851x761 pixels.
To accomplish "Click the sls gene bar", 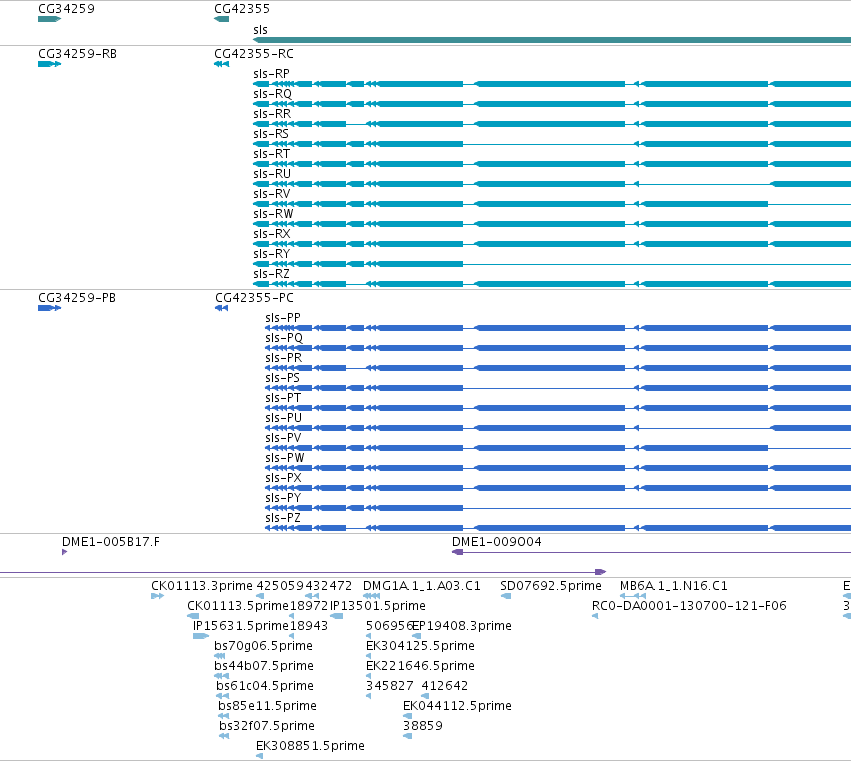I will click(x=552, y=40).
